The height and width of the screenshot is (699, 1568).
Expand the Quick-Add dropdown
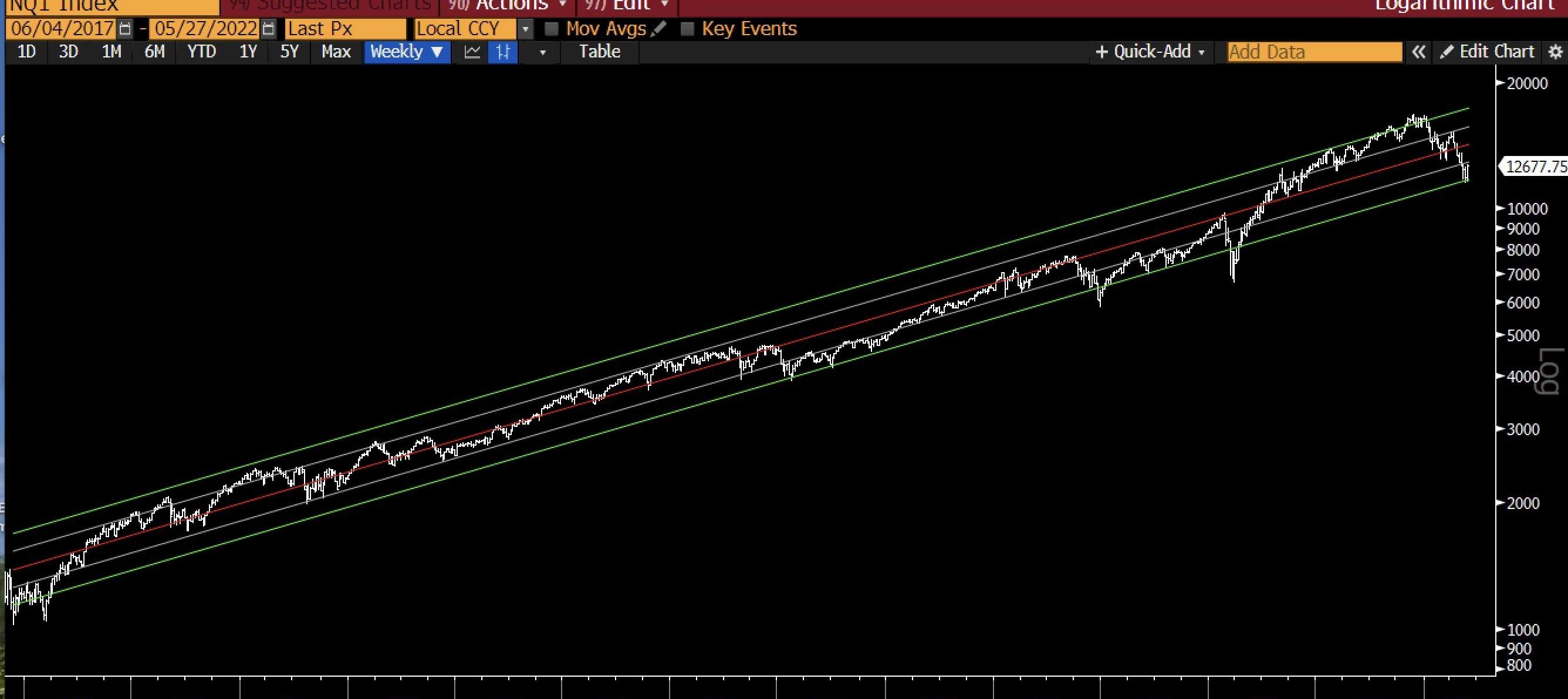pos(1150,52)
